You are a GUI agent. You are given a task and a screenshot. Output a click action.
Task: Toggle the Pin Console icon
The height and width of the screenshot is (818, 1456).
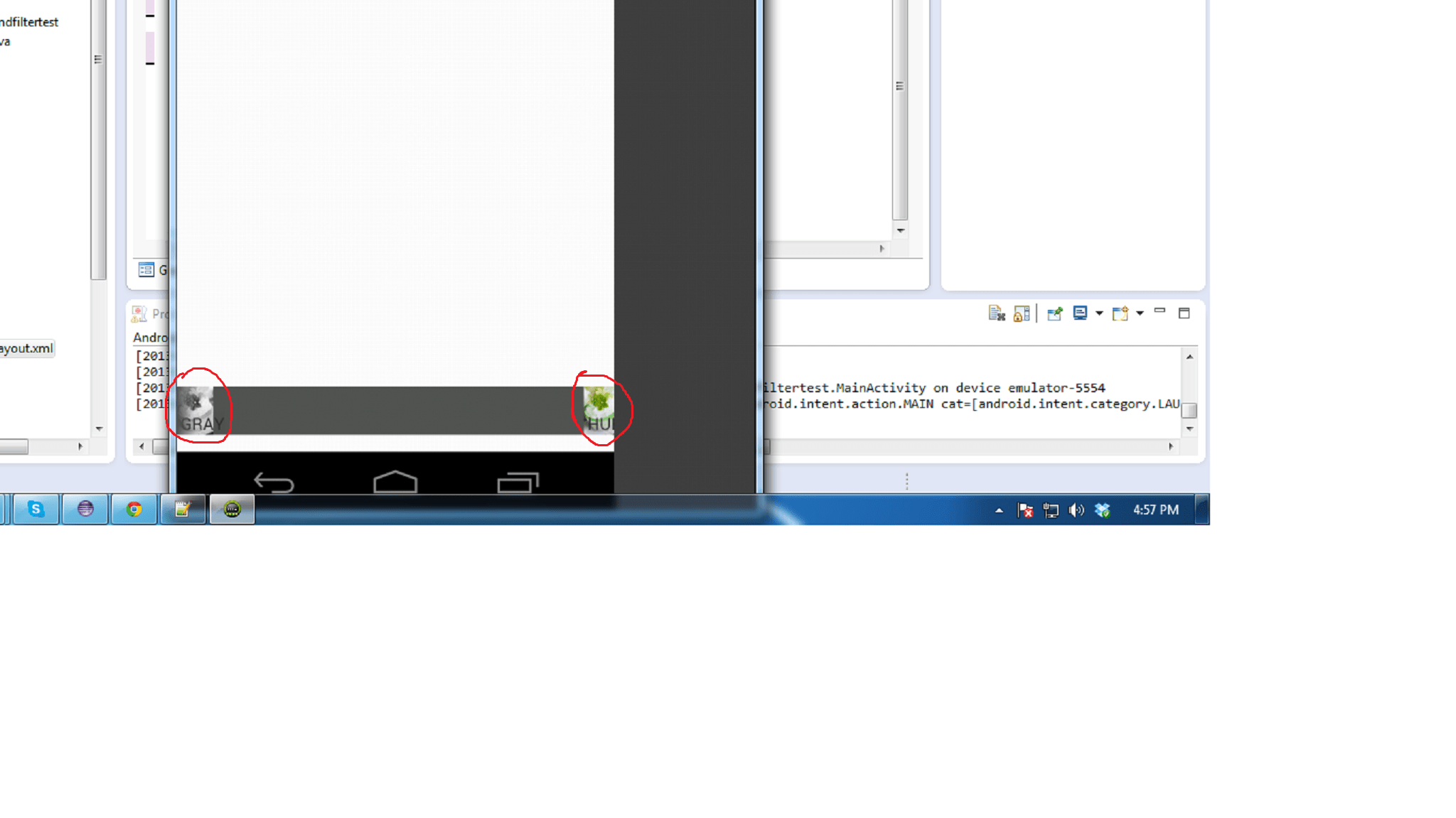point(1054,313)
